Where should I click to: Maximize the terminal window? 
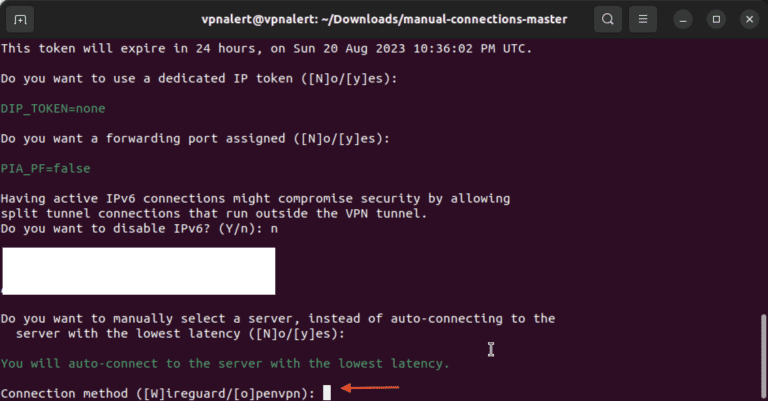click(715, 19)
